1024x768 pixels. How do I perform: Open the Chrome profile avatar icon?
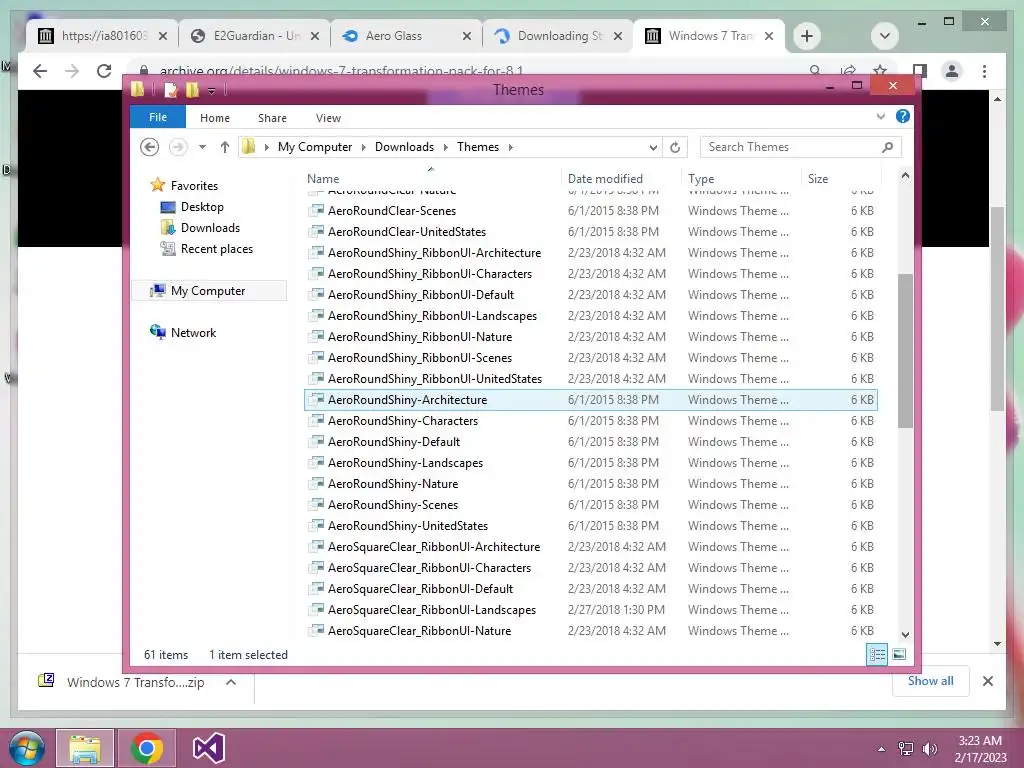click(952, 71)
